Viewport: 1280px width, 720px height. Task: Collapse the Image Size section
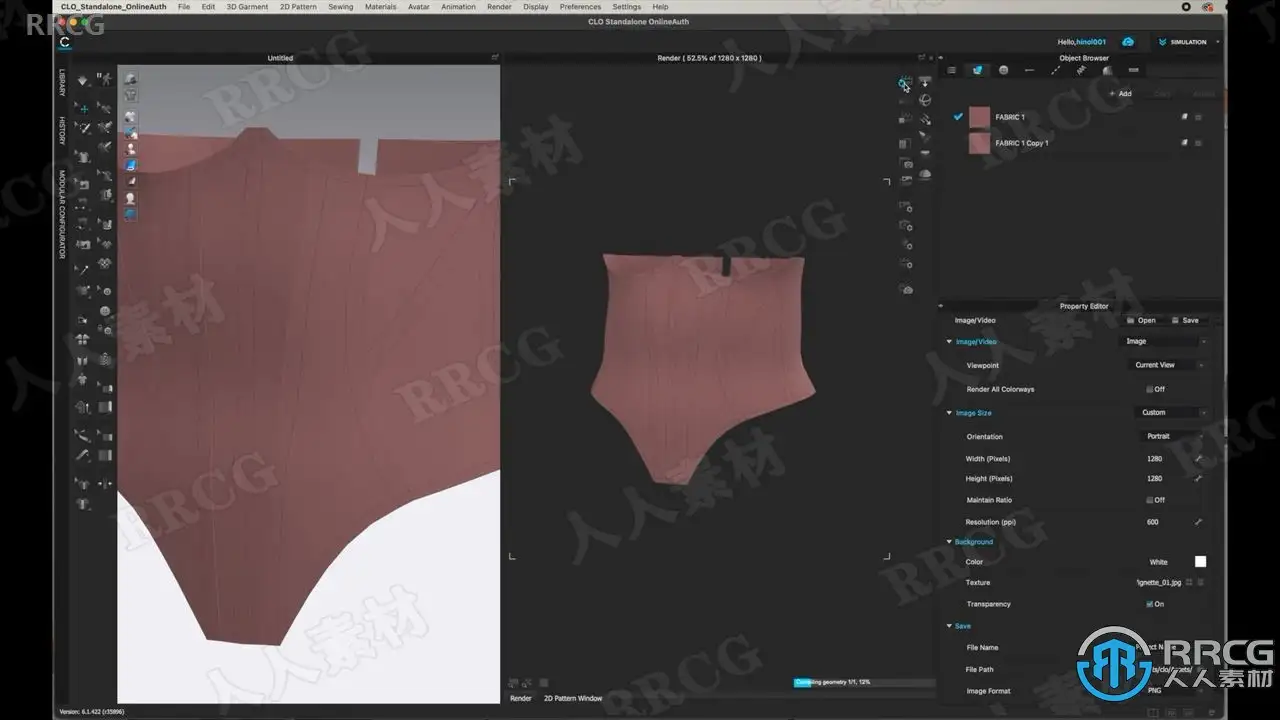pyautogui.click(x=949, y=413)
